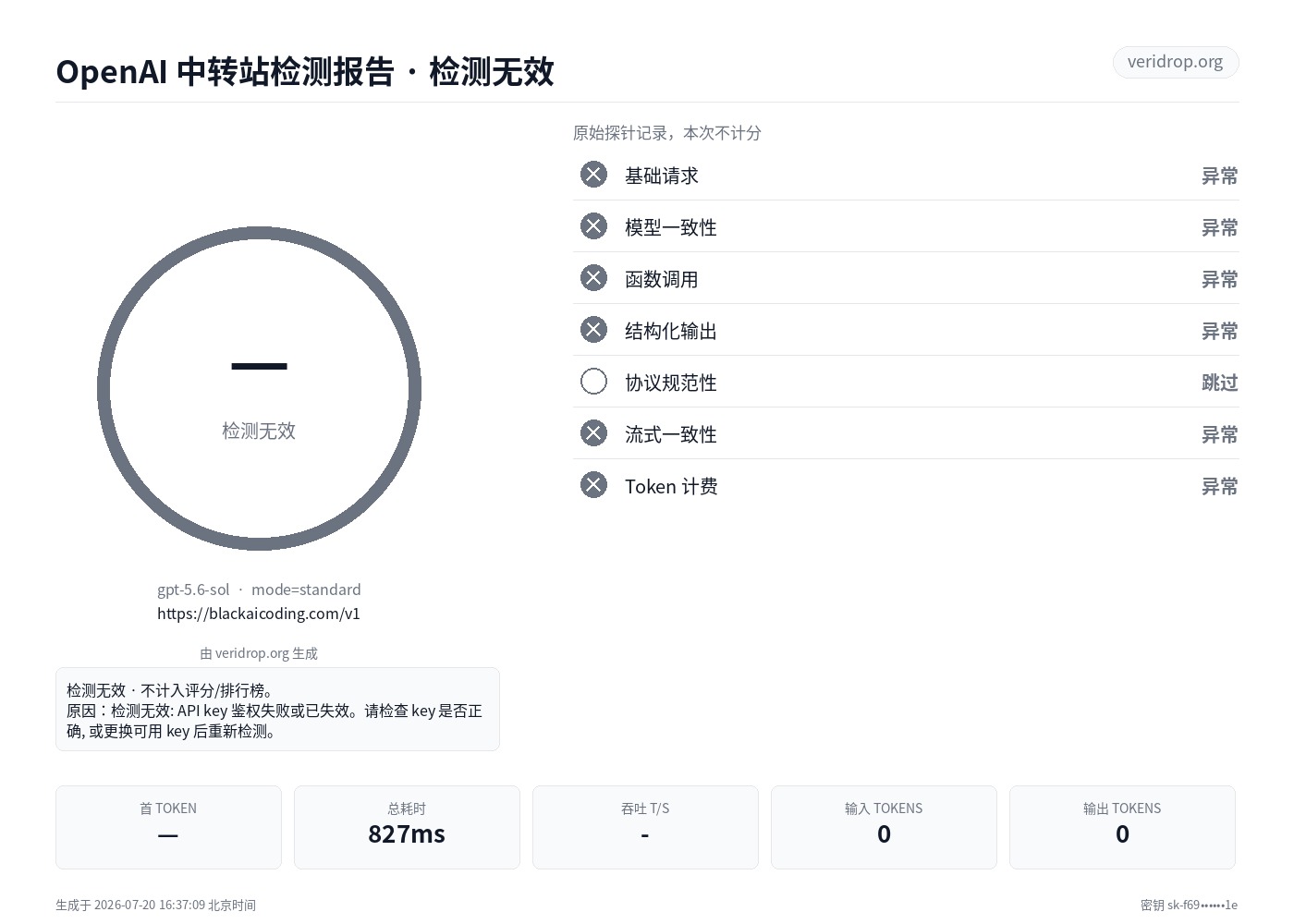Click the X icon beside 流式一致性
Viewport: 1294px width, 924px height.
pos(593,433)
